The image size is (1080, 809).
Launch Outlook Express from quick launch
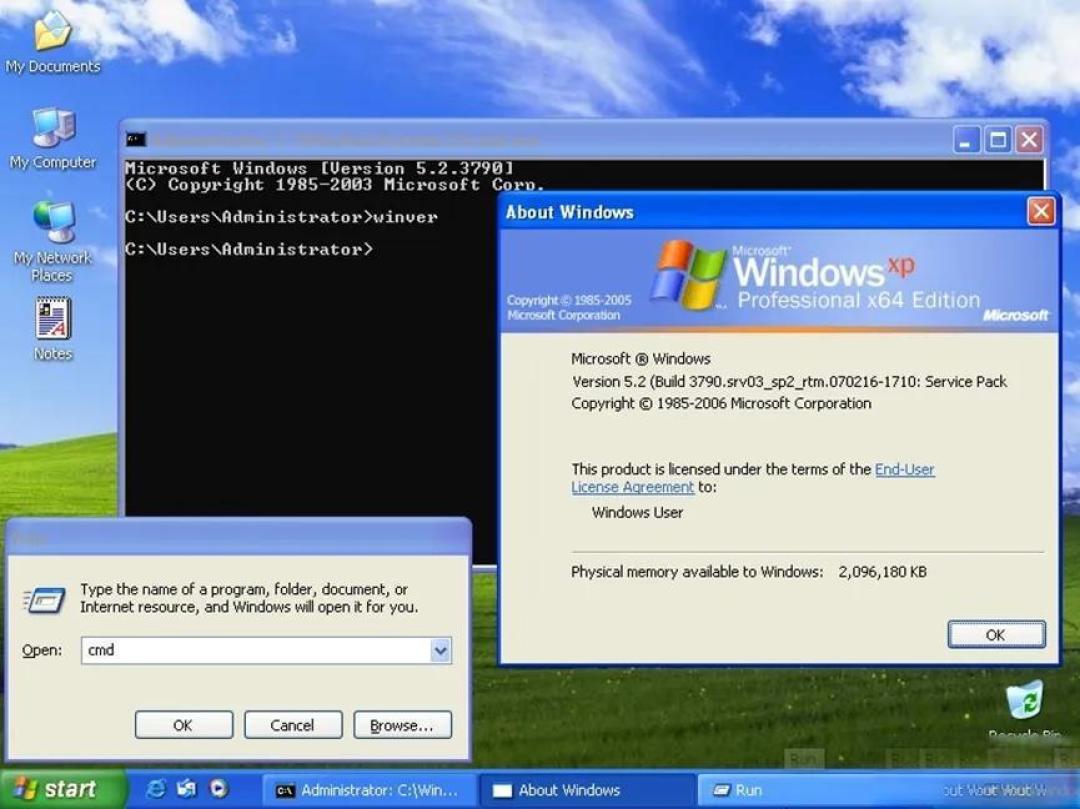point(186,789)
